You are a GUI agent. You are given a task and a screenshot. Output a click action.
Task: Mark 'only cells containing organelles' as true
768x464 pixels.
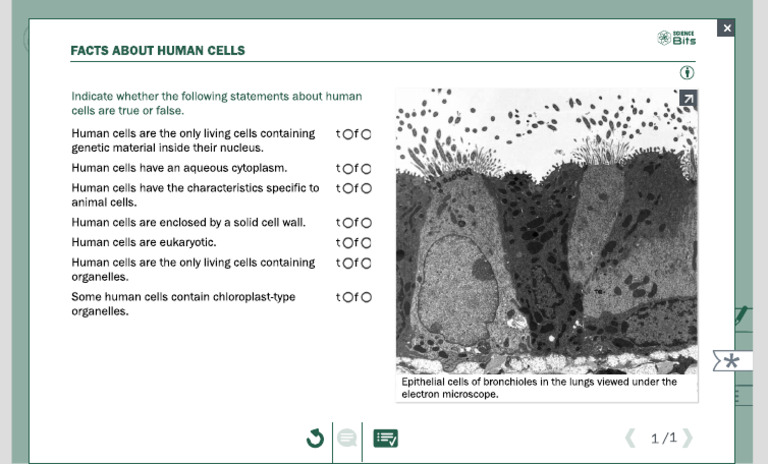click(x=347, y=263)
